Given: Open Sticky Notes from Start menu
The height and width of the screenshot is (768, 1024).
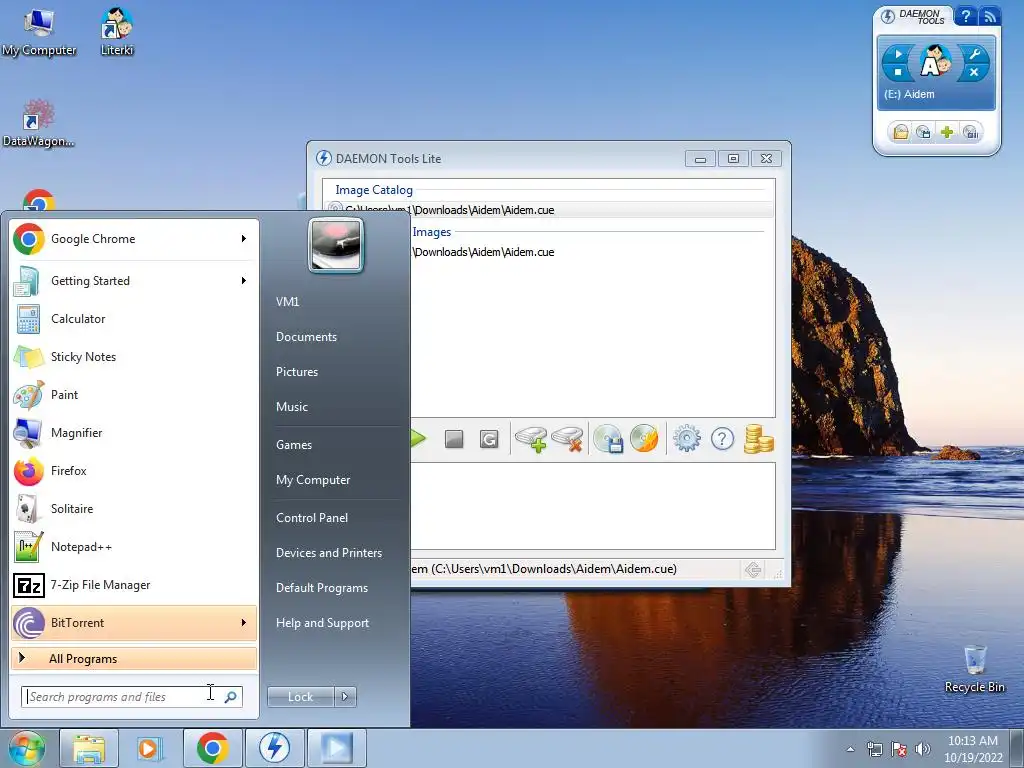Looking at the screenshot, I should tap(133, 357).
